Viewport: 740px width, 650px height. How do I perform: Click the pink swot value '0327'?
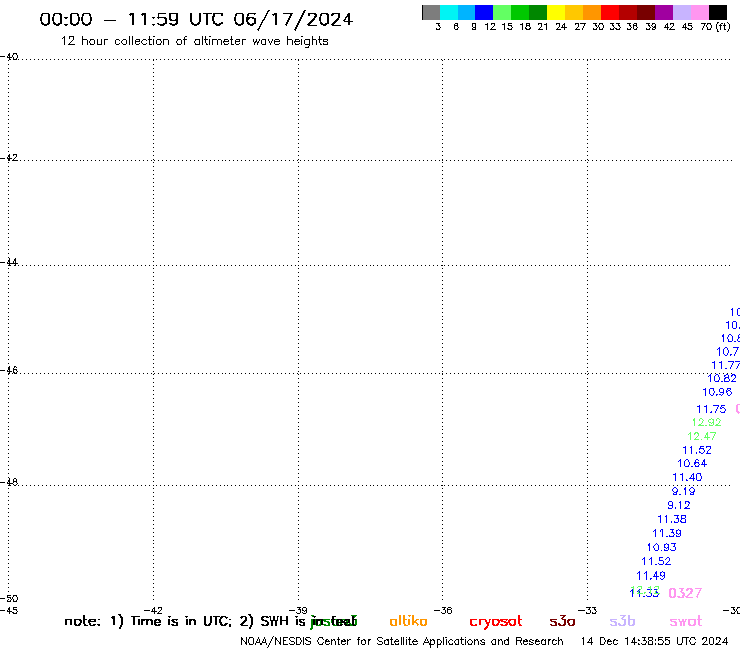685,593
